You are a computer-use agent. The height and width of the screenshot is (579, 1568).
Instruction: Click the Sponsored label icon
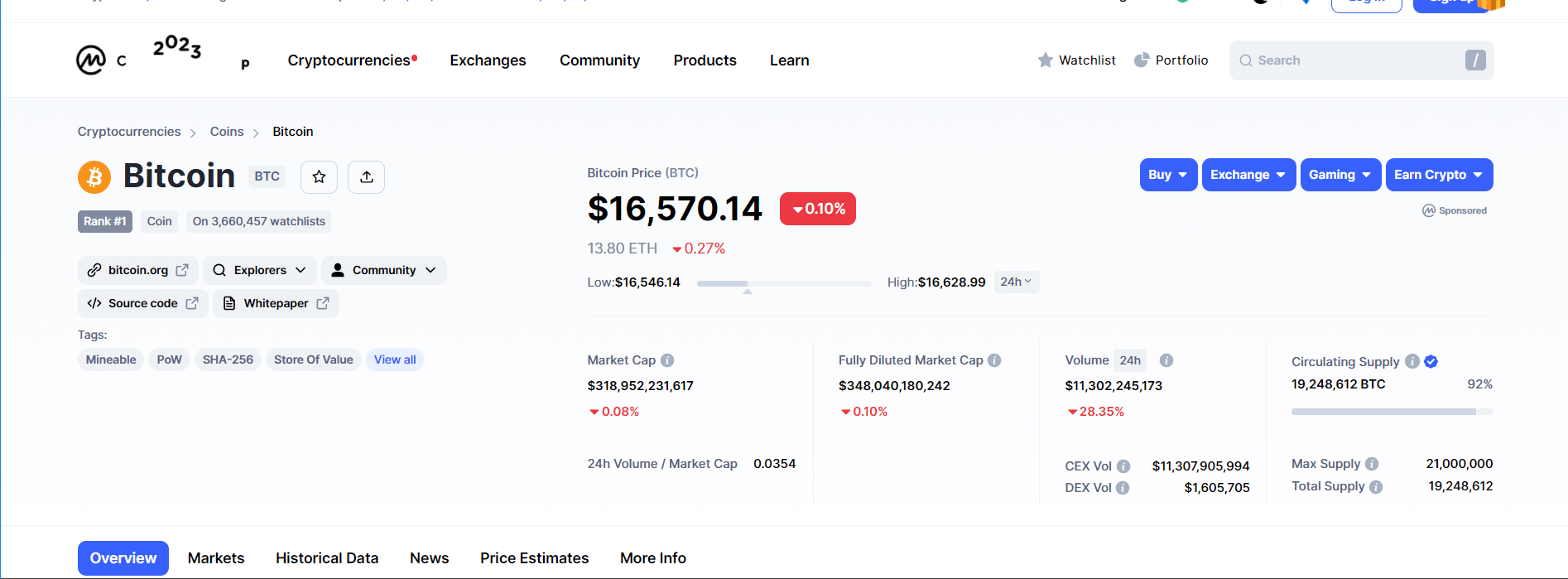pos(1429,210)
